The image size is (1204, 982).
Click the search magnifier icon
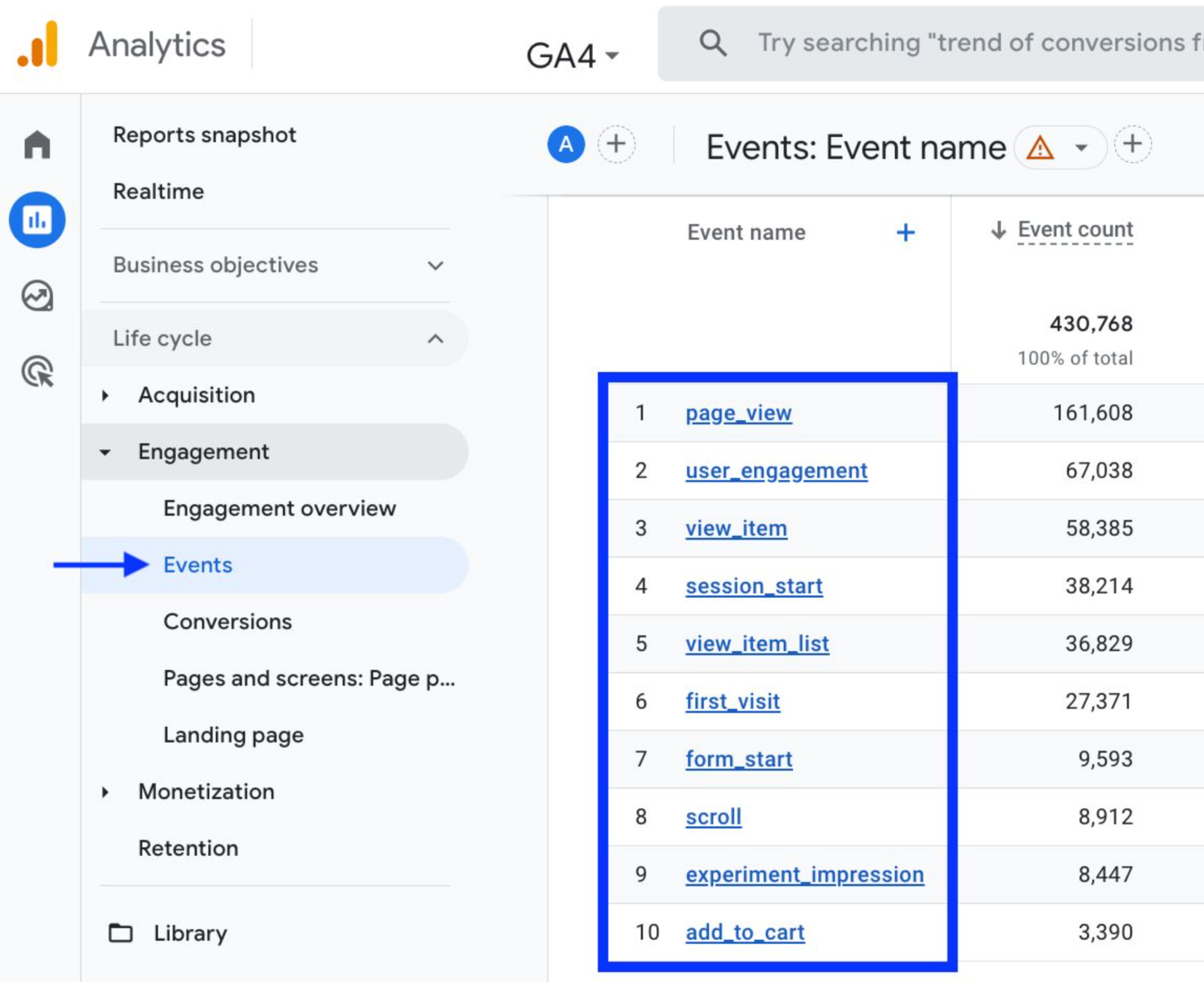point(713,43)
